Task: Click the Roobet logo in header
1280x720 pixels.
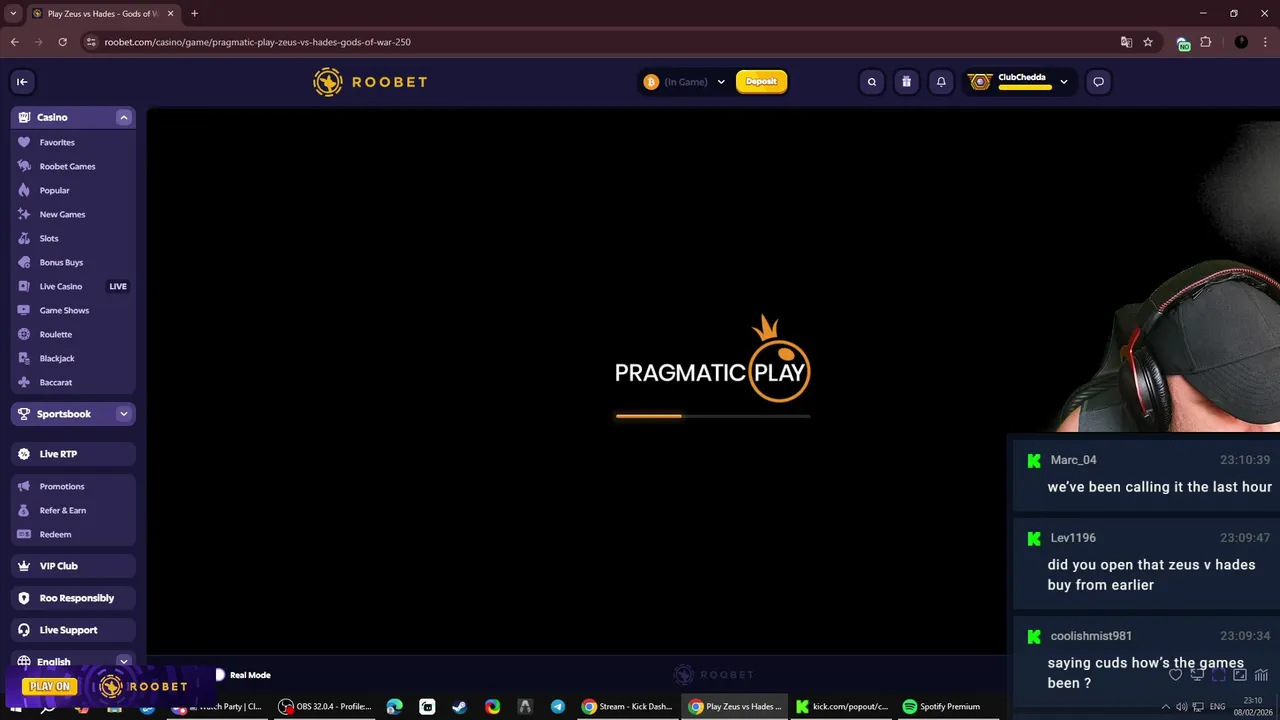Action: coord(370,82)
